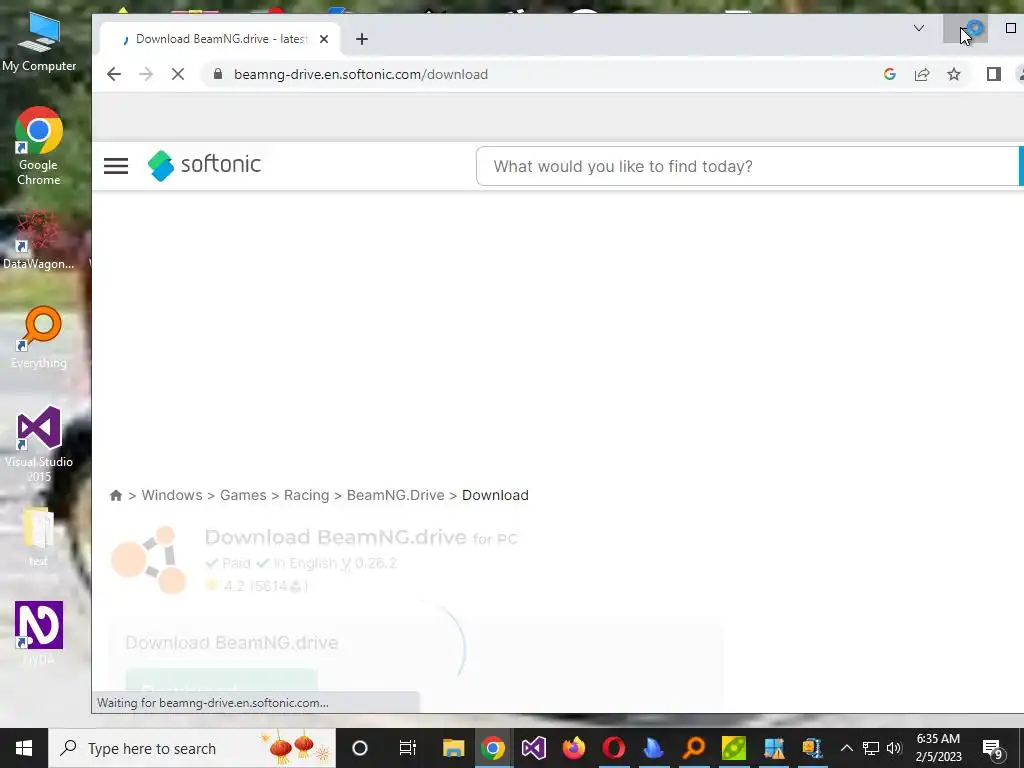Open clock showing 6:35 AM
This screenshot has width=1024, height=768.
coord(938,748)
